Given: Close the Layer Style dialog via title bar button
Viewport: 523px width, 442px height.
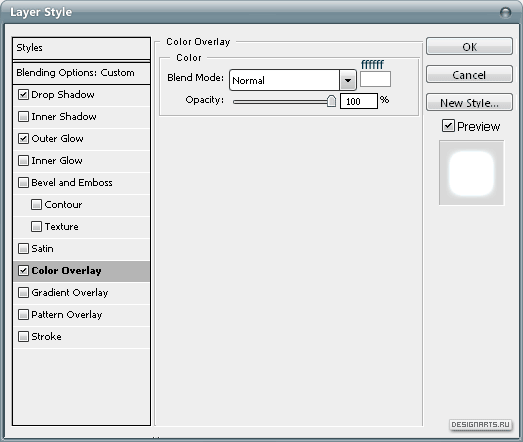Looking at the screenshot, I should (506, 13).
